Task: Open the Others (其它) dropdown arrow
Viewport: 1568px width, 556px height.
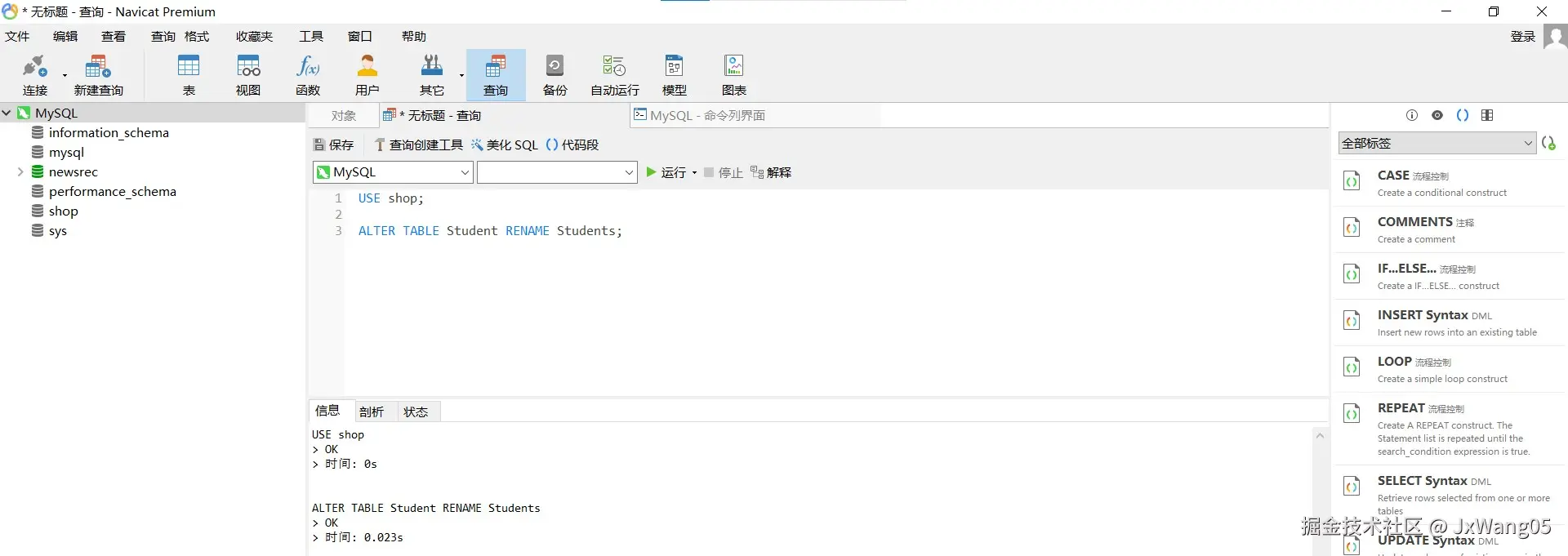Action: (461, 76)
